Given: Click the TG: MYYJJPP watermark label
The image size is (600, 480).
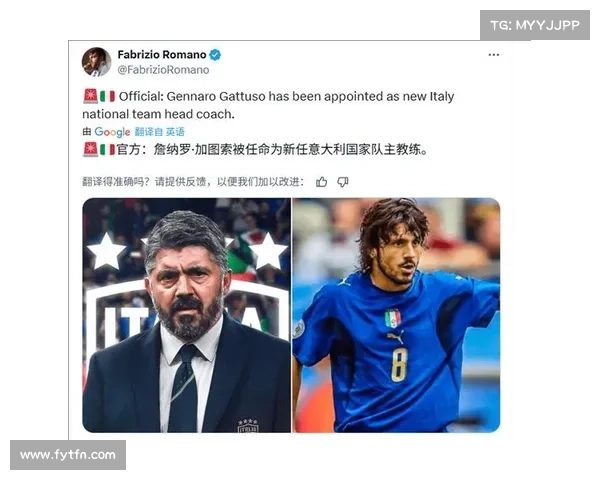Looking at the screenshot, I should pos(535,25).
